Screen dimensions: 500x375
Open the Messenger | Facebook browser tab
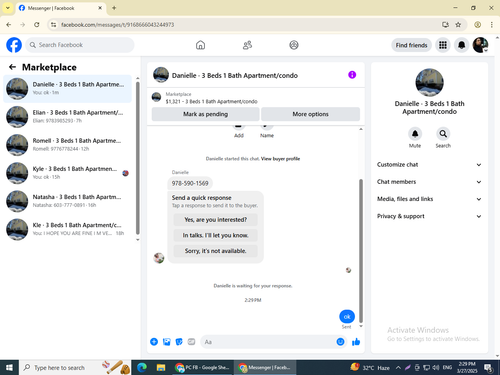(60, 8)
